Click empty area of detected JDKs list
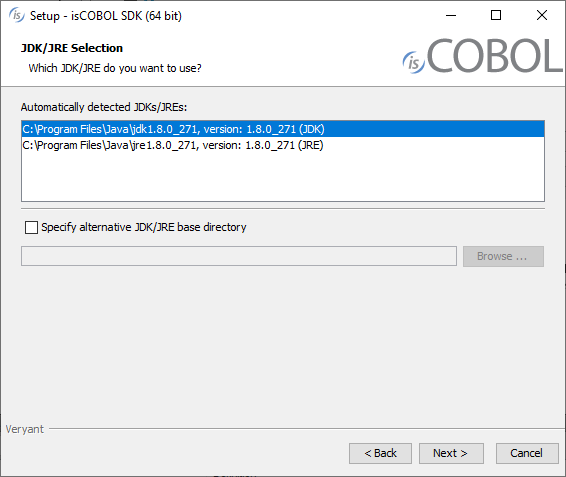 (x=283, y=177)
